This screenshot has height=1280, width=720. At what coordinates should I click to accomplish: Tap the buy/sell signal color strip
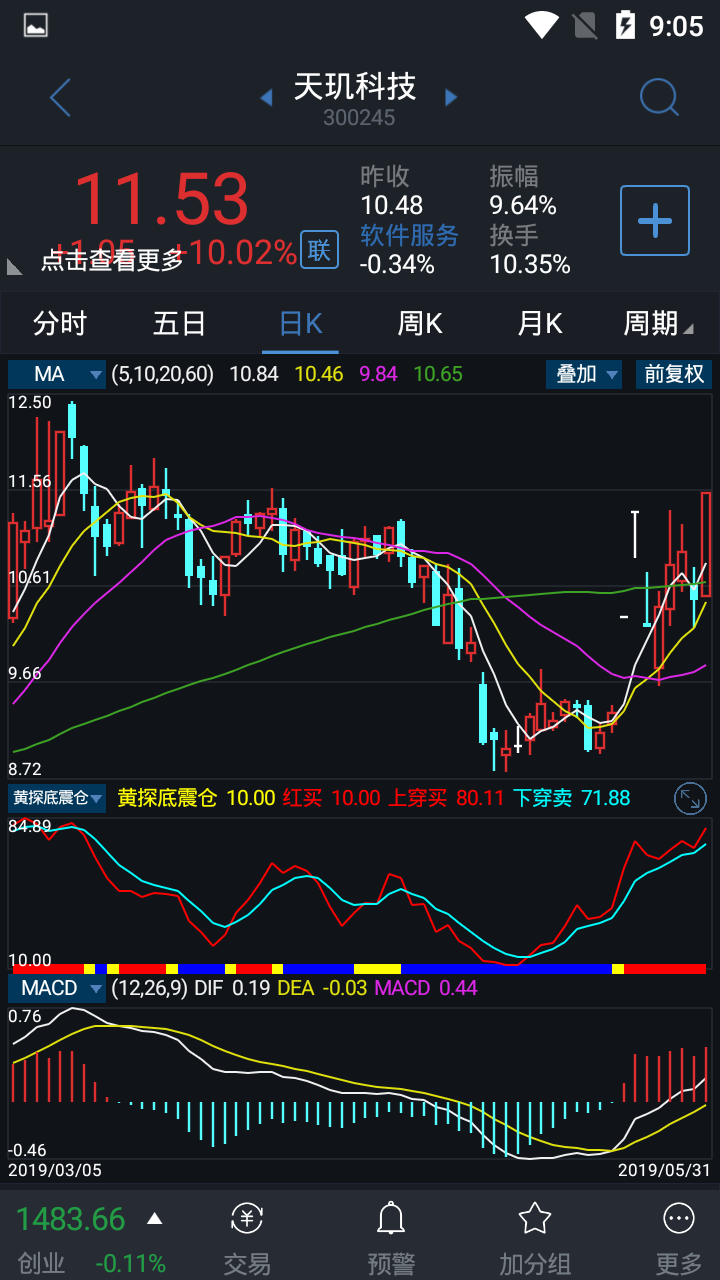359,968
